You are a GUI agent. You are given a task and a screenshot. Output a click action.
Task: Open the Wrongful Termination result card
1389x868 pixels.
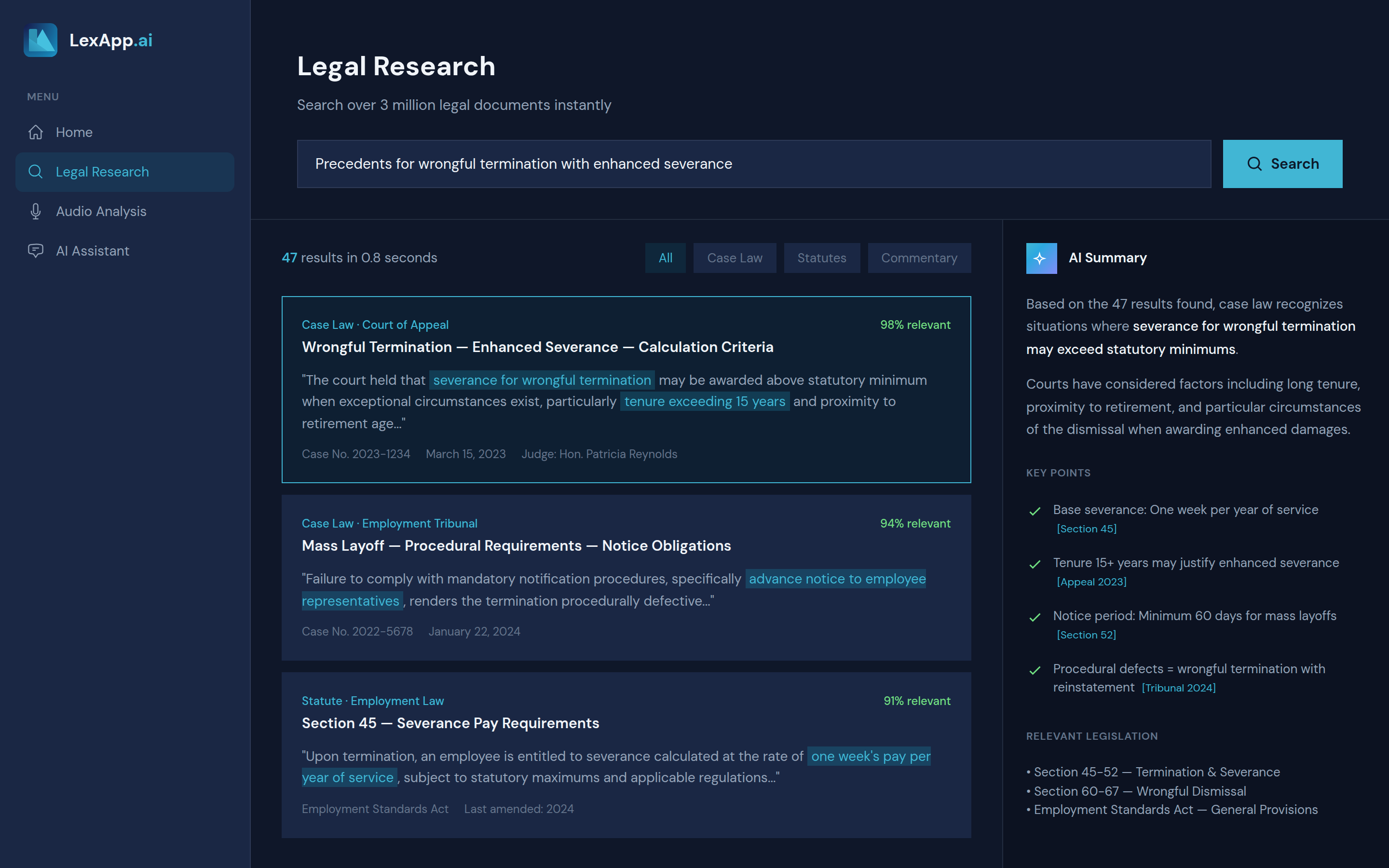point(626,389)
